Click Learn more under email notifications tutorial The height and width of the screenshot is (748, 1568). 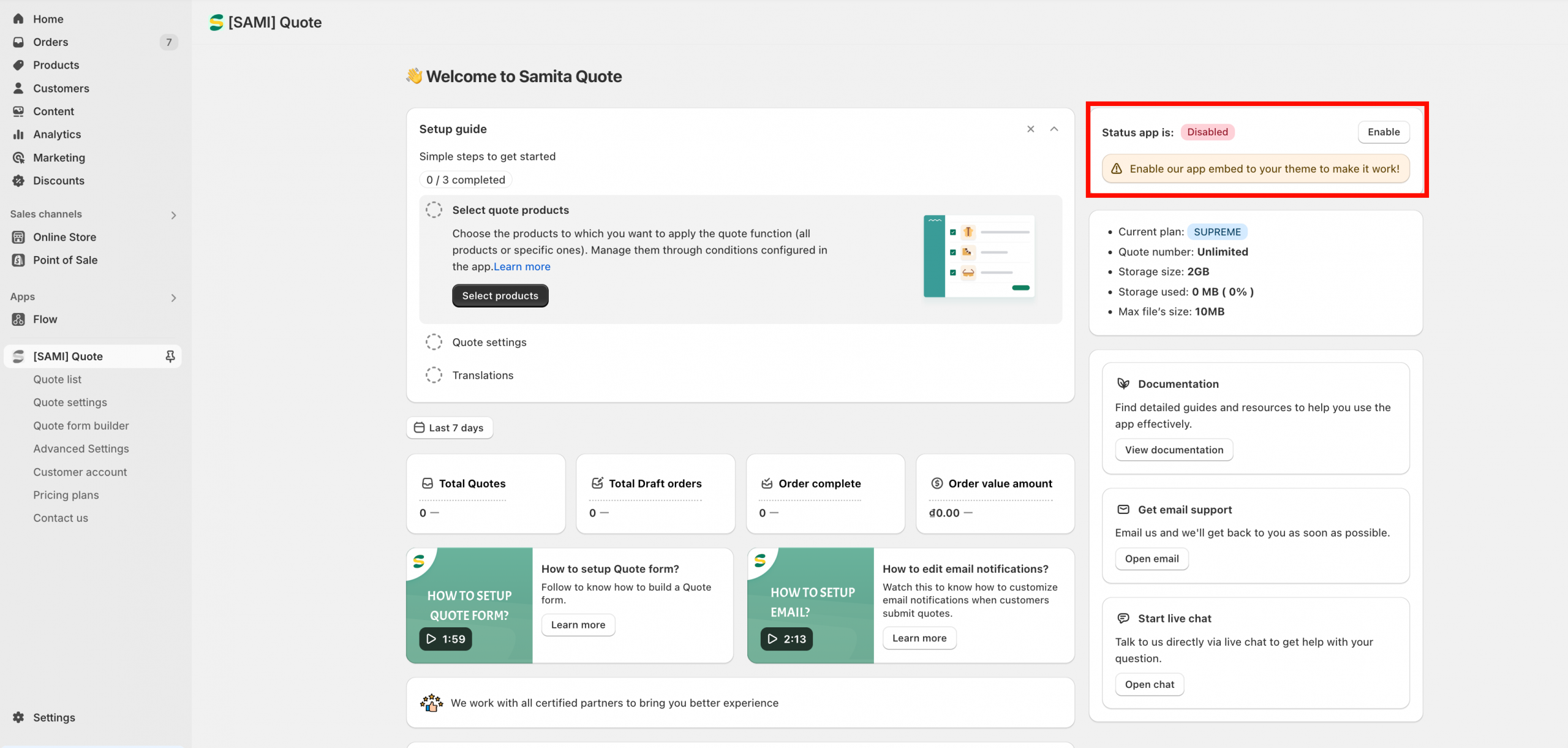coord(919,638)
